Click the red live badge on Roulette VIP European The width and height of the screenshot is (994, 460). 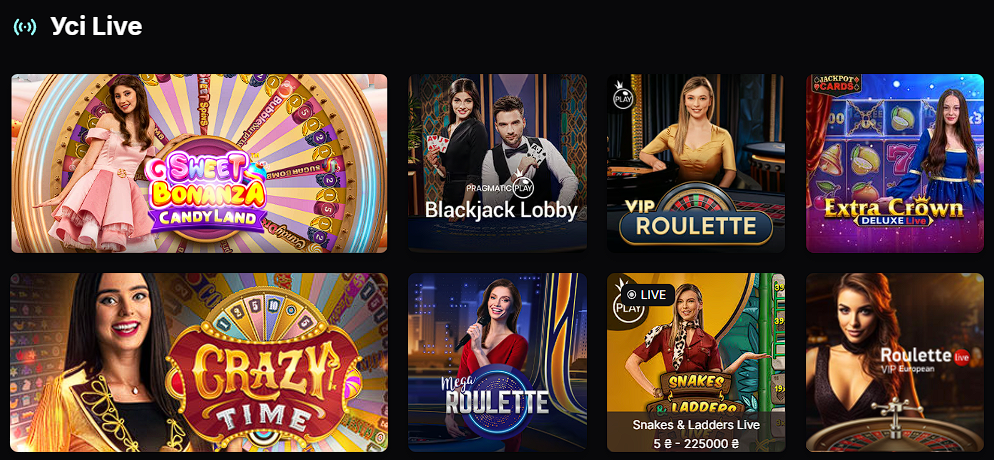tap(962, 357)
